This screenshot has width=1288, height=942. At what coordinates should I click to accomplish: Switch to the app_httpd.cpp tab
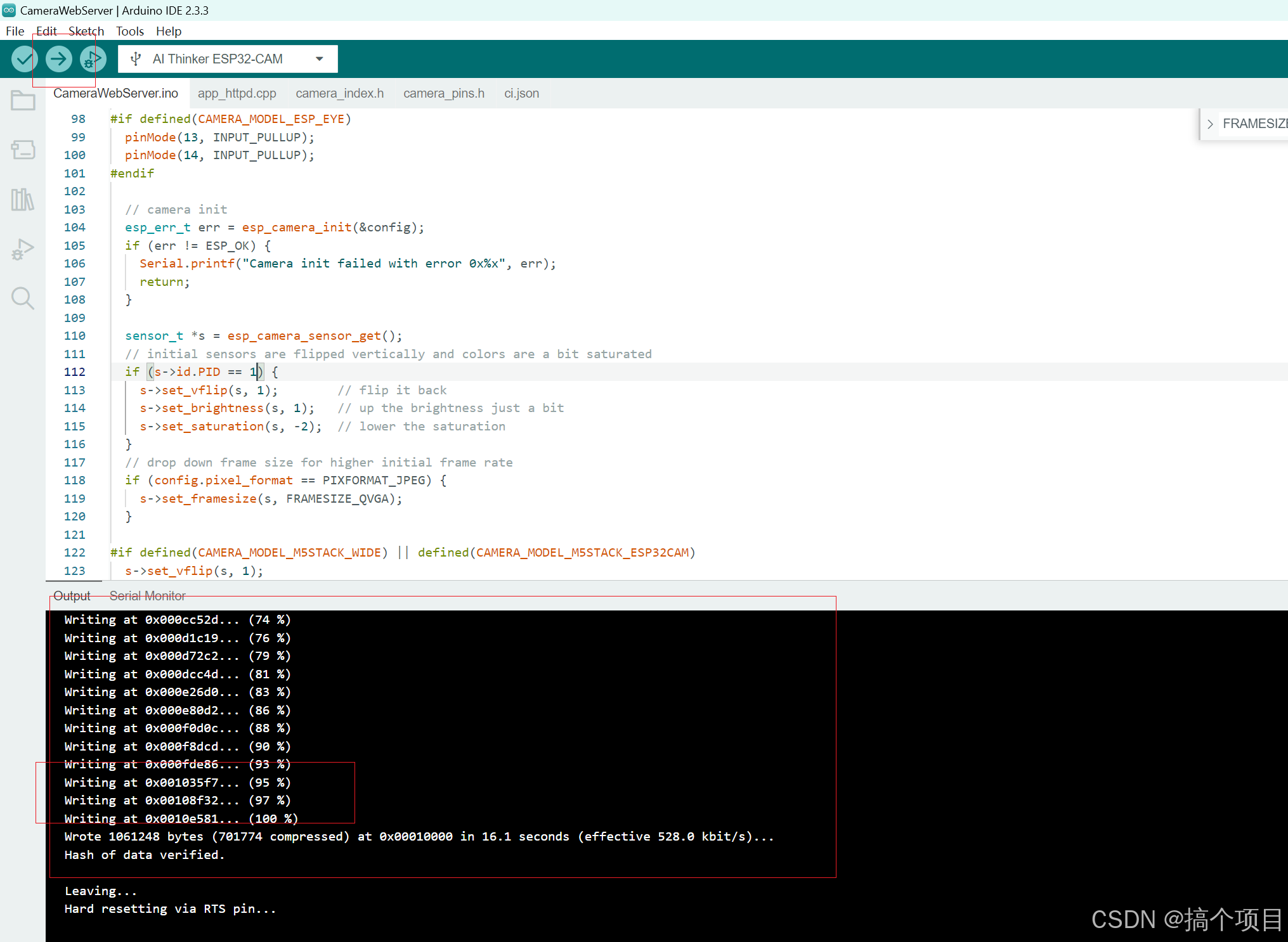(x=237, y=93)
